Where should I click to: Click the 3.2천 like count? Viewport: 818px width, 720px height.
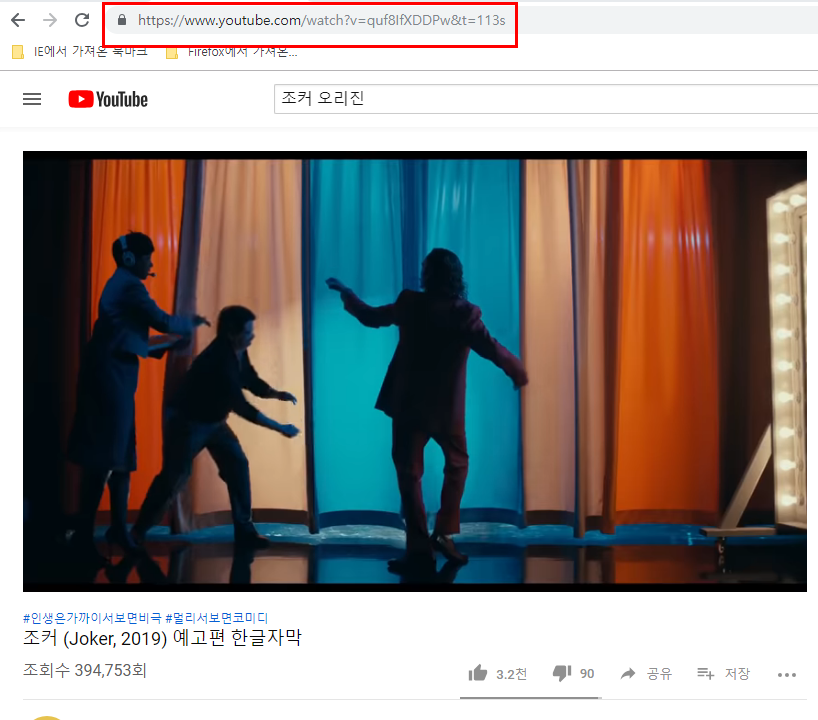click(x=511, y=675)
